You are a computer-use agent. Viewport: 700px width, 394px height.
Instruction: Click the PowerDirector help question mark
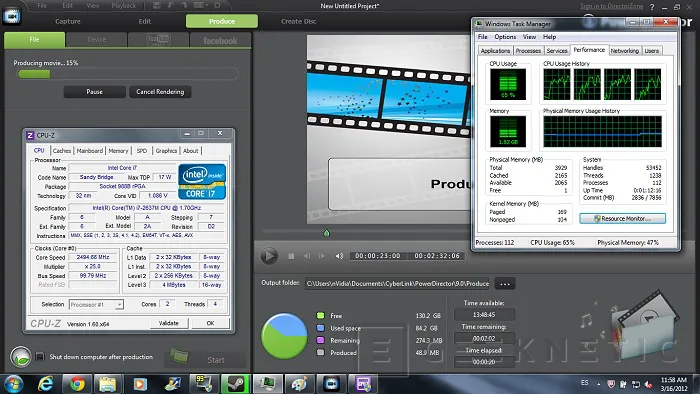(x=652, y=7)
